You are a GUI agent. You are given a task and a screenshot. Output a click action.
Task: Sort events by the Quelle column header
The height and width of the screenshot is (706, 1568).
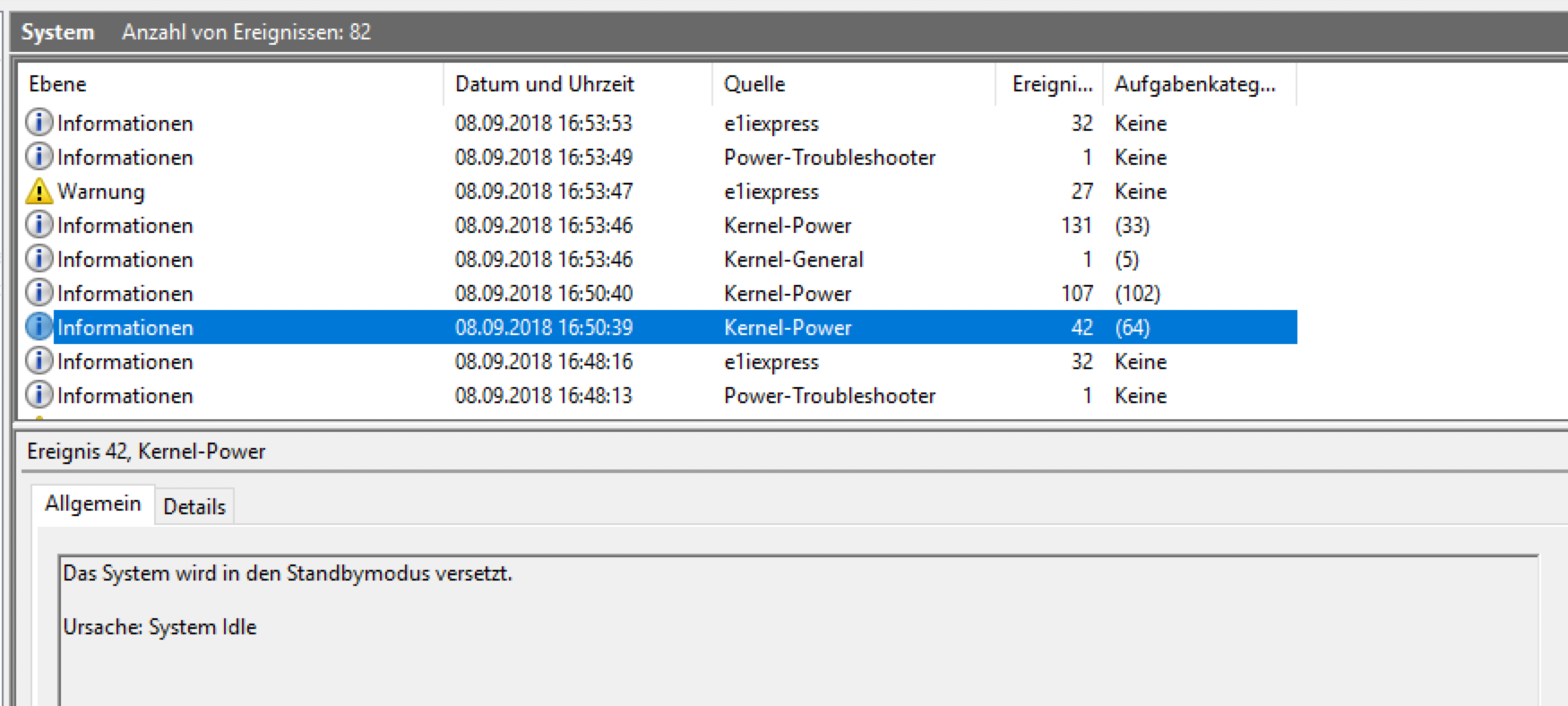(x=854, y=84)
